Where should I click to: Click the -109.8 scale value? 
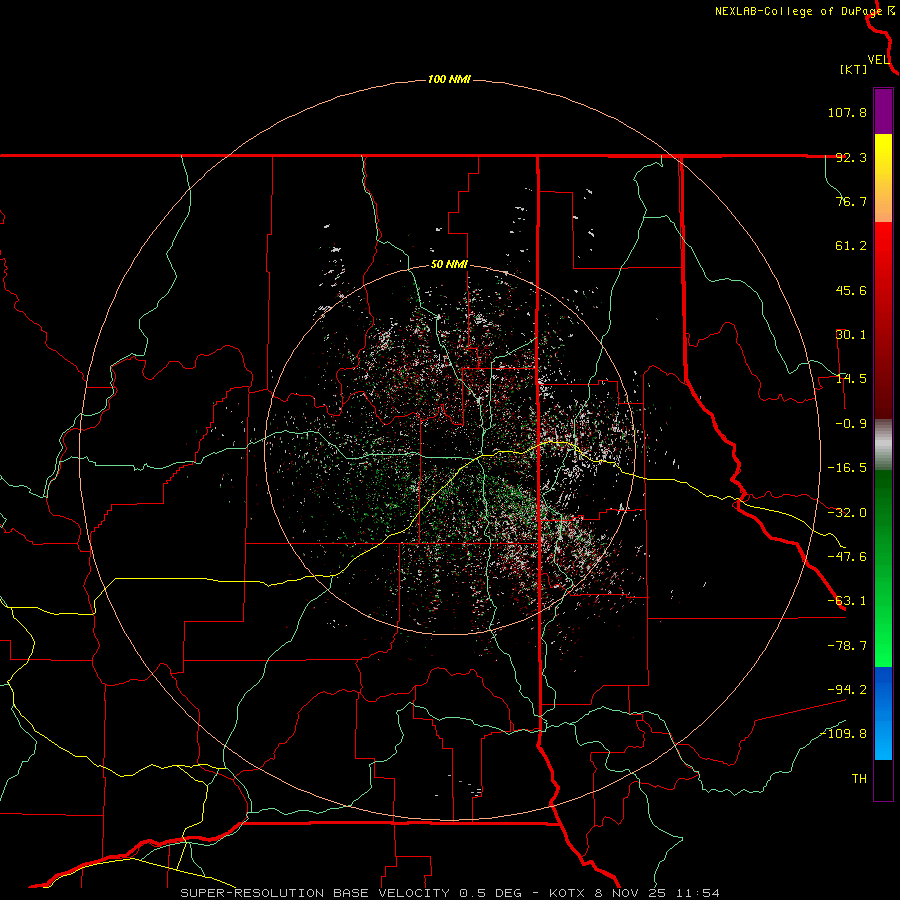(x=843, y=734)
